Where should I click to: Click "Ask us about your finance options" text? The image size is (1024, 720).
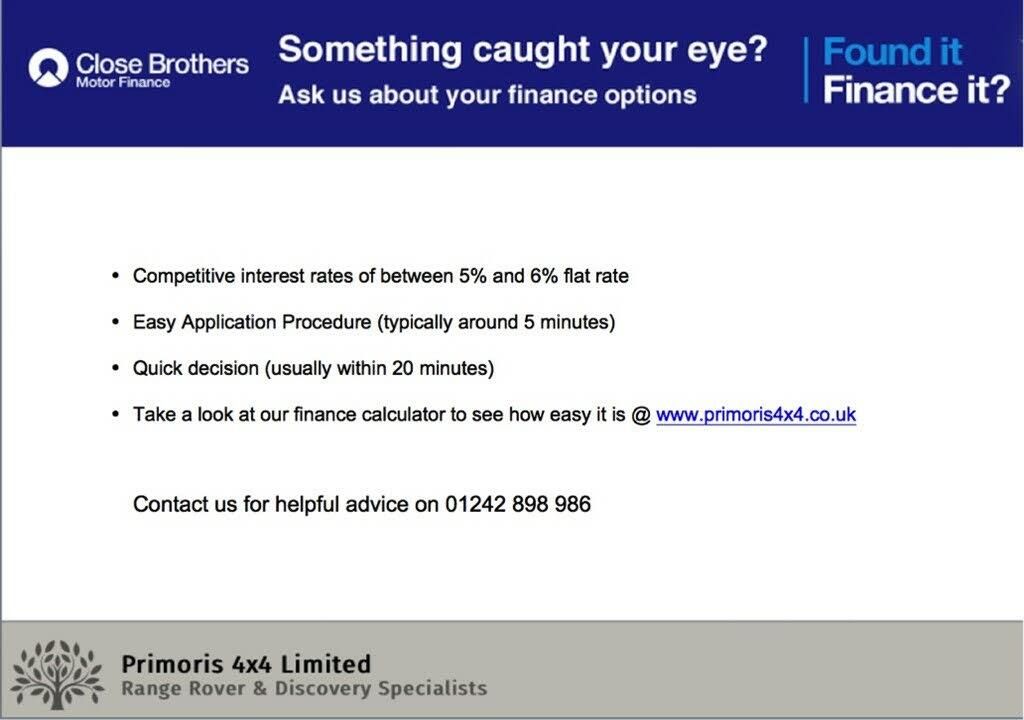pyautogui.click(x=487, y=95)
